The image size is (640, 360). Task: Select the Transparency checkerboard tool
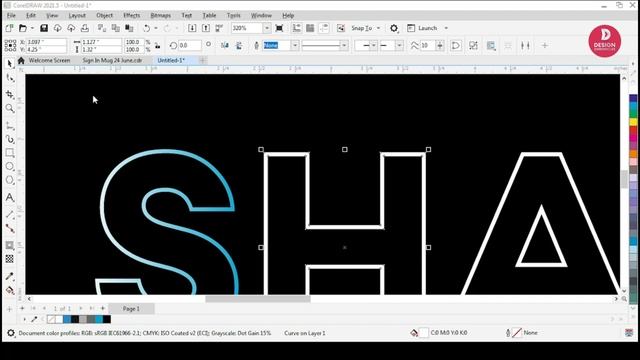10,259
